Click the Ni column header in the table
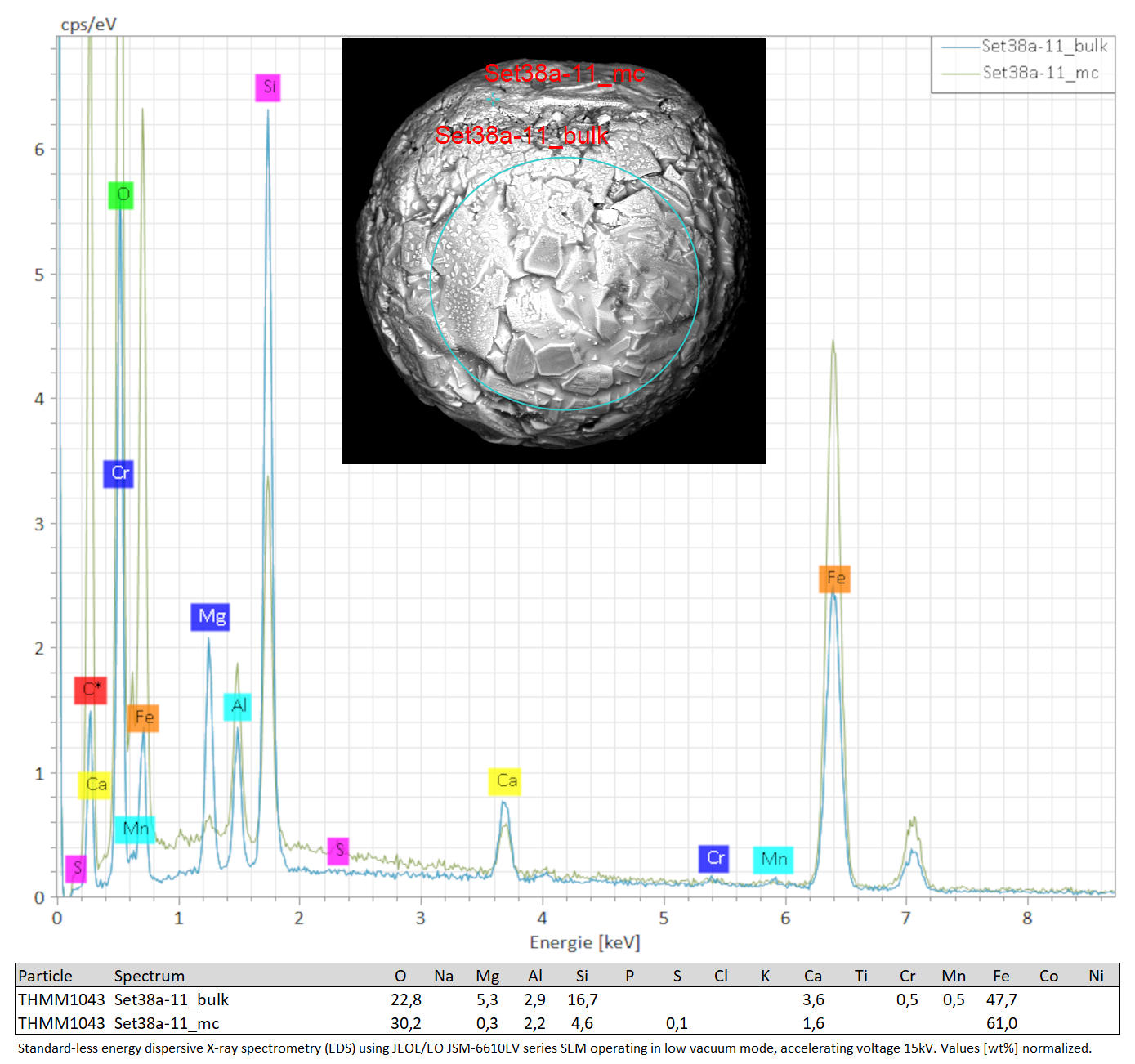This screenshot has height=1064, width=1135. click(x=1096, y=976)
